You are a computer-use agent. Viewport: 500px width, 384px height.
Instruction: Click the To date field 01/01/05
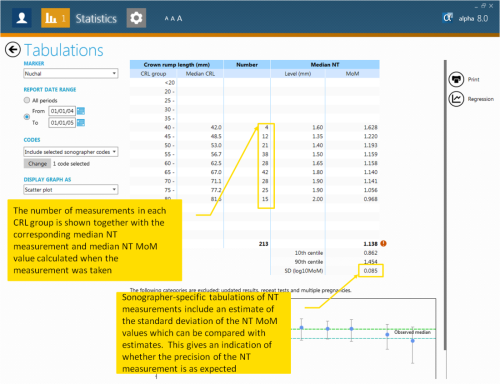tap(62, 123)
